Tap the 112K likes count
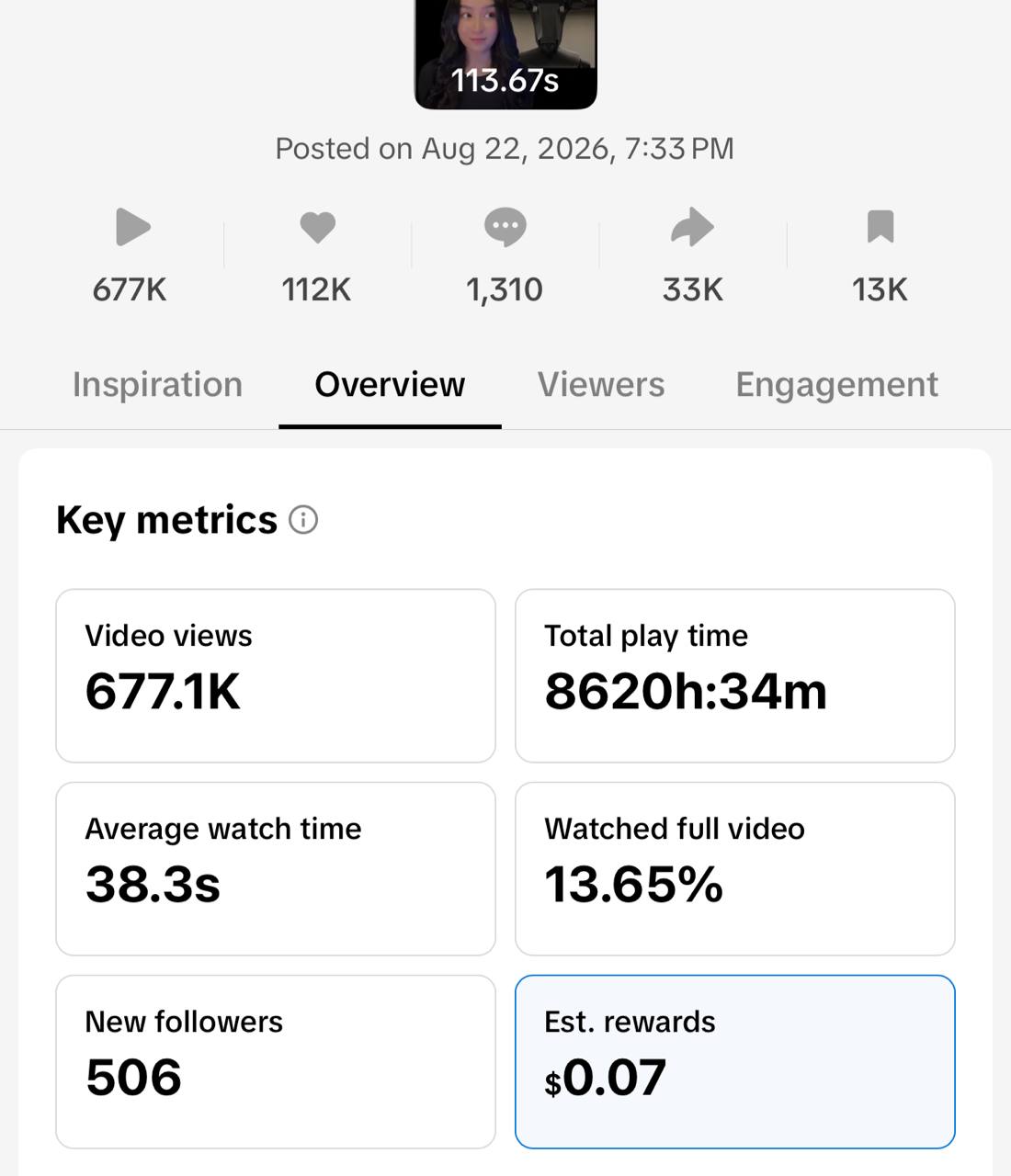Viewport: 1011px width, 1176px height. [x=316, y=290]
